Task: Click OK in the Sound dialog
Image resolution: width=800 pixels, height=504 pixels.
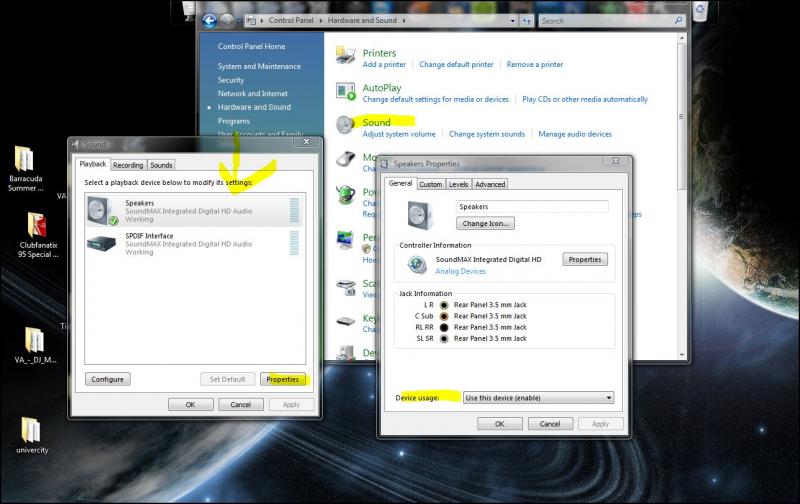Action: click(x=190, y=405)
